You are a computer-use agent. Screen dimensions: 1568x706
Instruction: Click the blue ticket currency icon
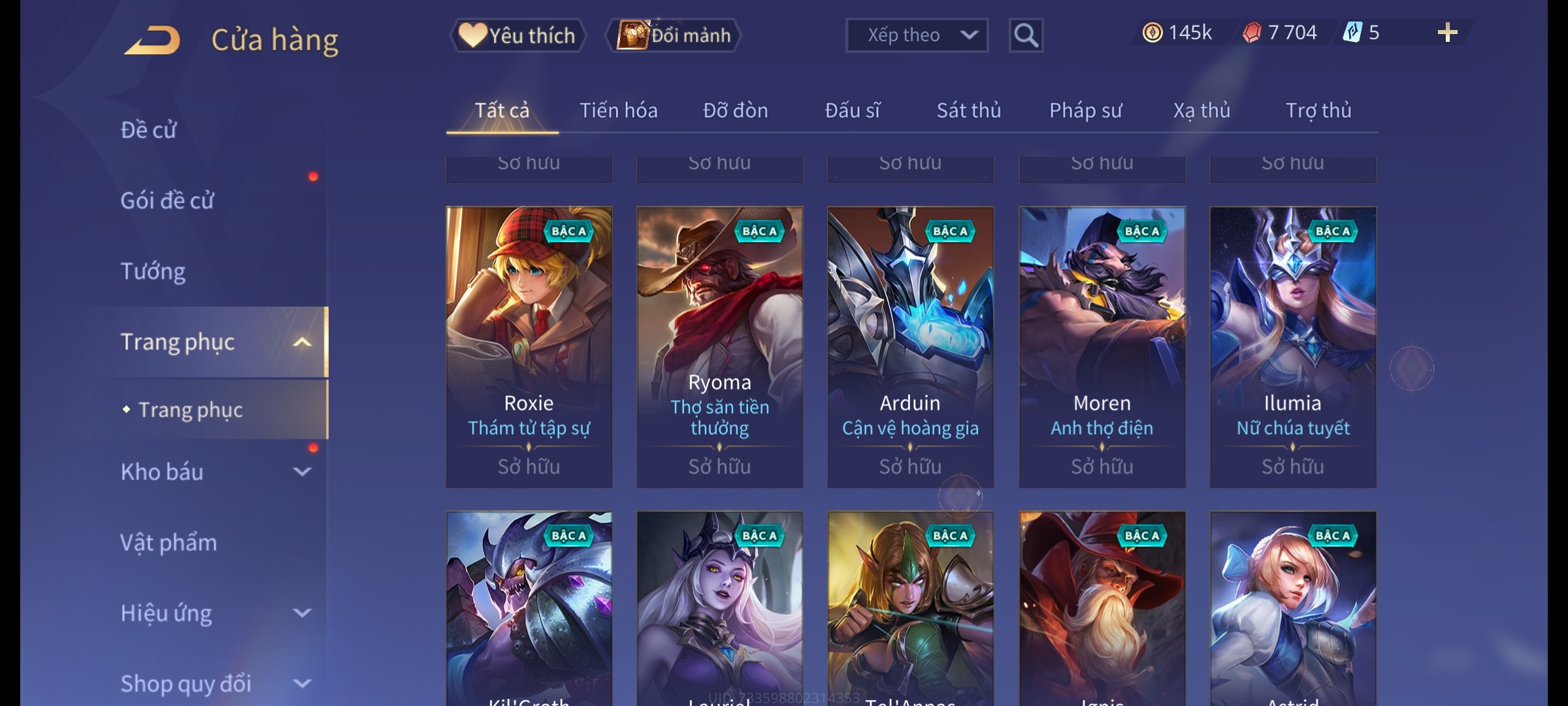coord(1352,32)
